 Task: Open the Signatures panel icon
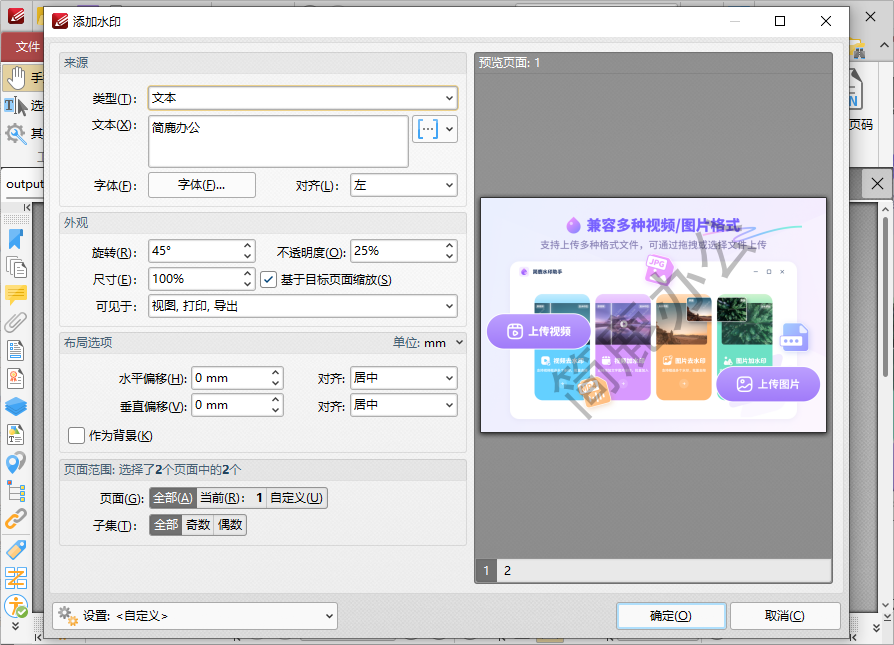click(x=16, y=378)
